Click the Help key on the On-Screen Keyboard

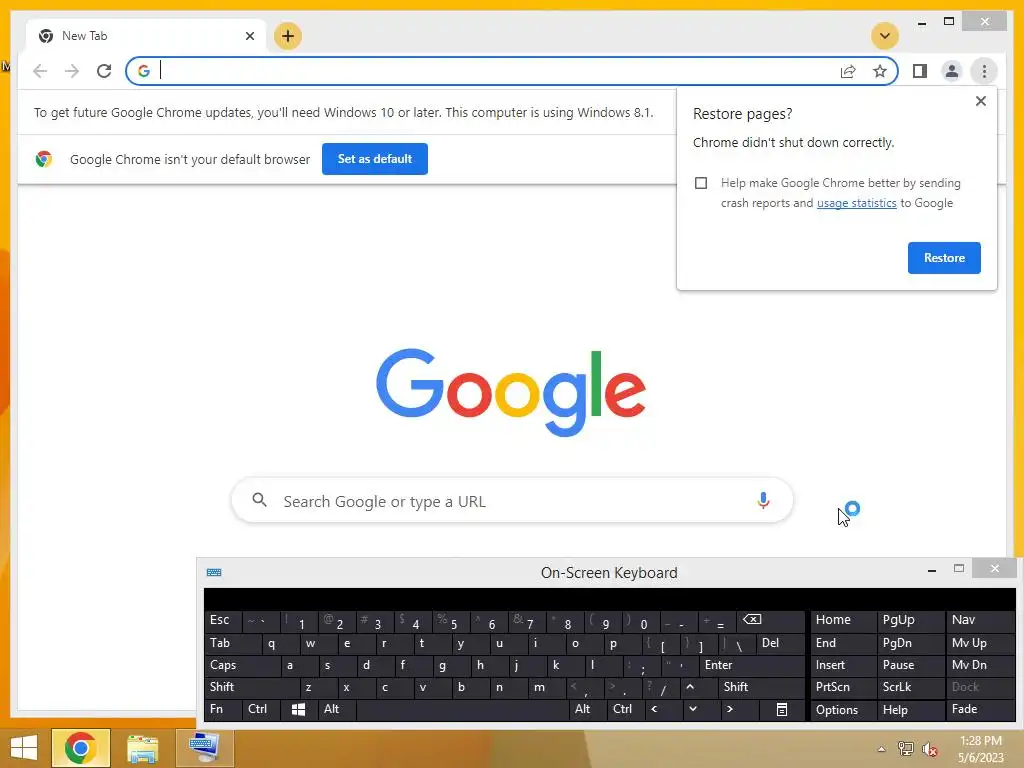[910, 710]
